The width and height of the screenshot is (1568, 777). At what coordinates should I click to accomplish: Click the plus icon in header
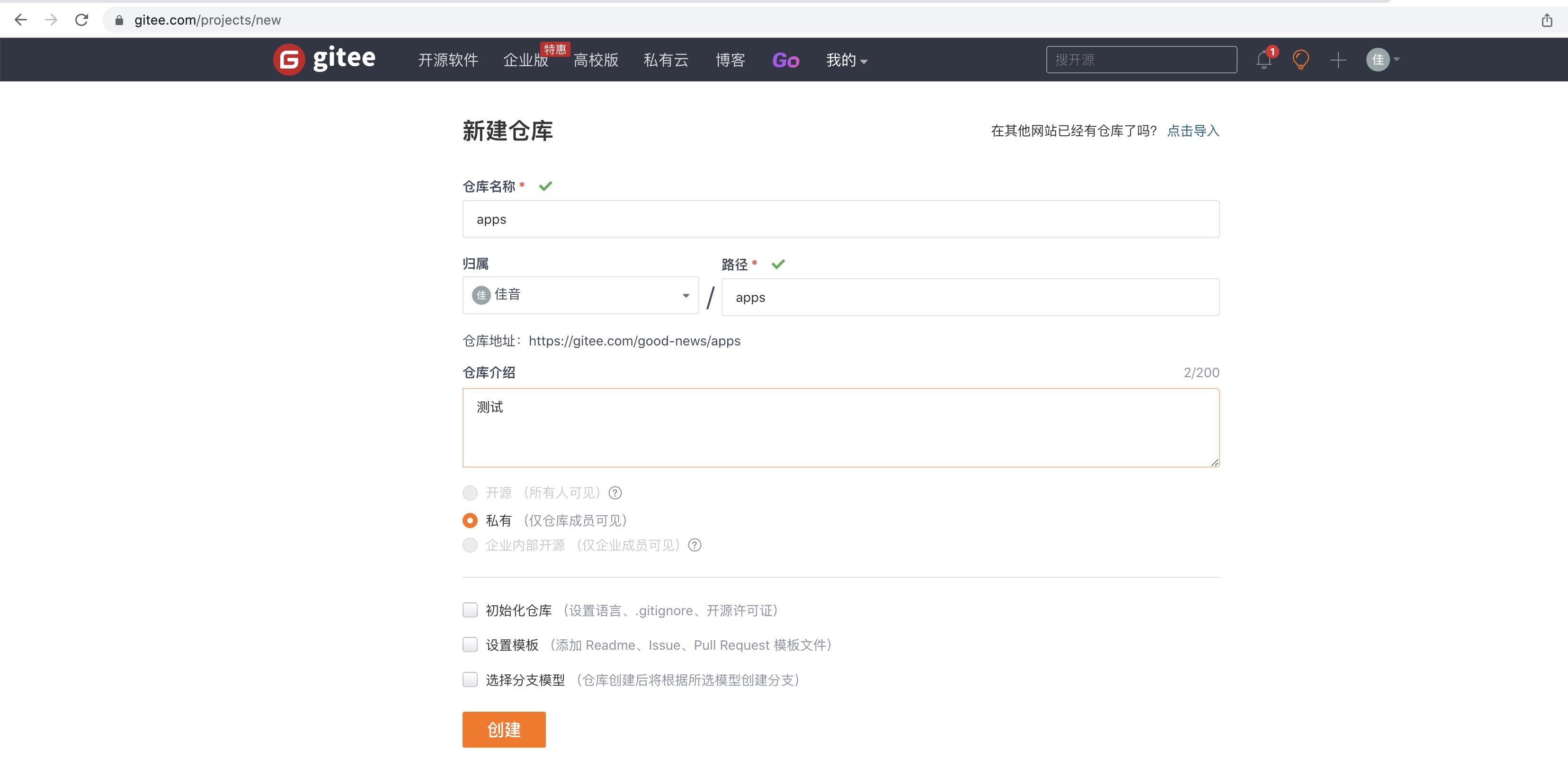[1338, 60]
